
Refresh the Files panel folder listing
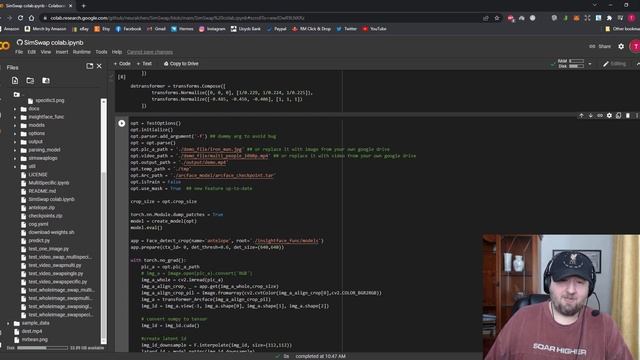point(30,80)
